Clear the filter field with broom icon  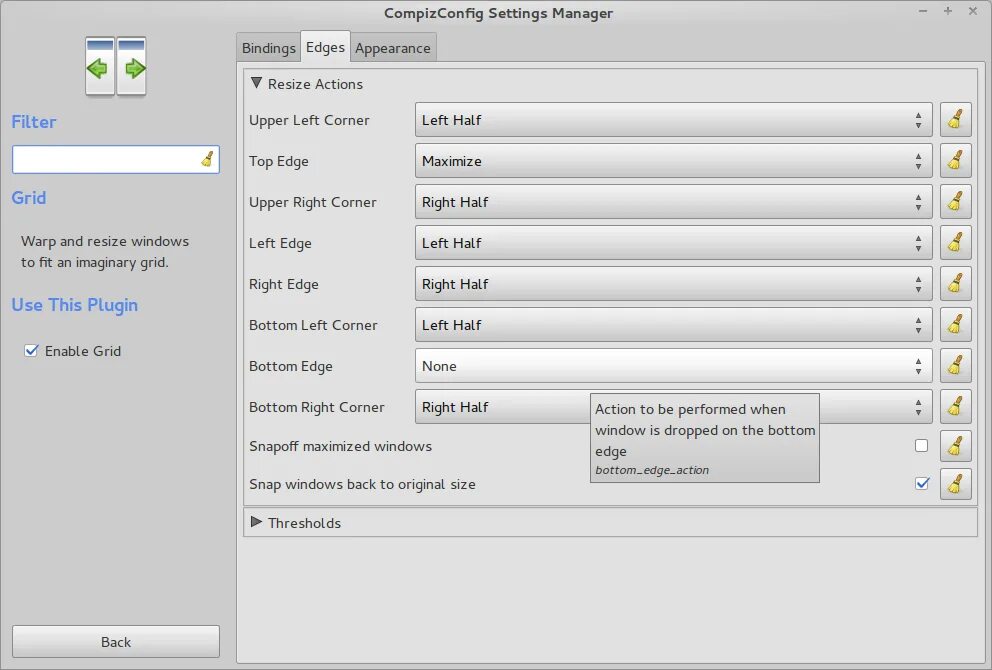point(208,159)
